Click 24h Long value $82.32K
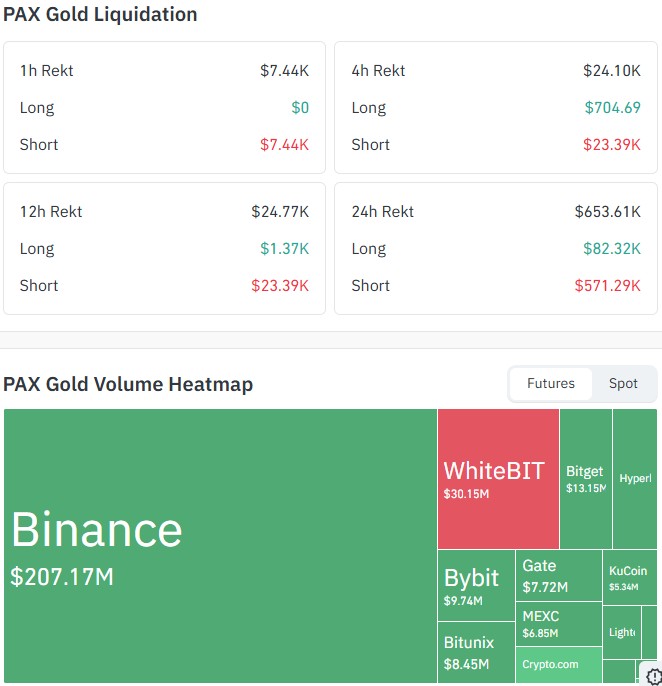The width and height of the screenshot is (662, 686). (612, 248)
